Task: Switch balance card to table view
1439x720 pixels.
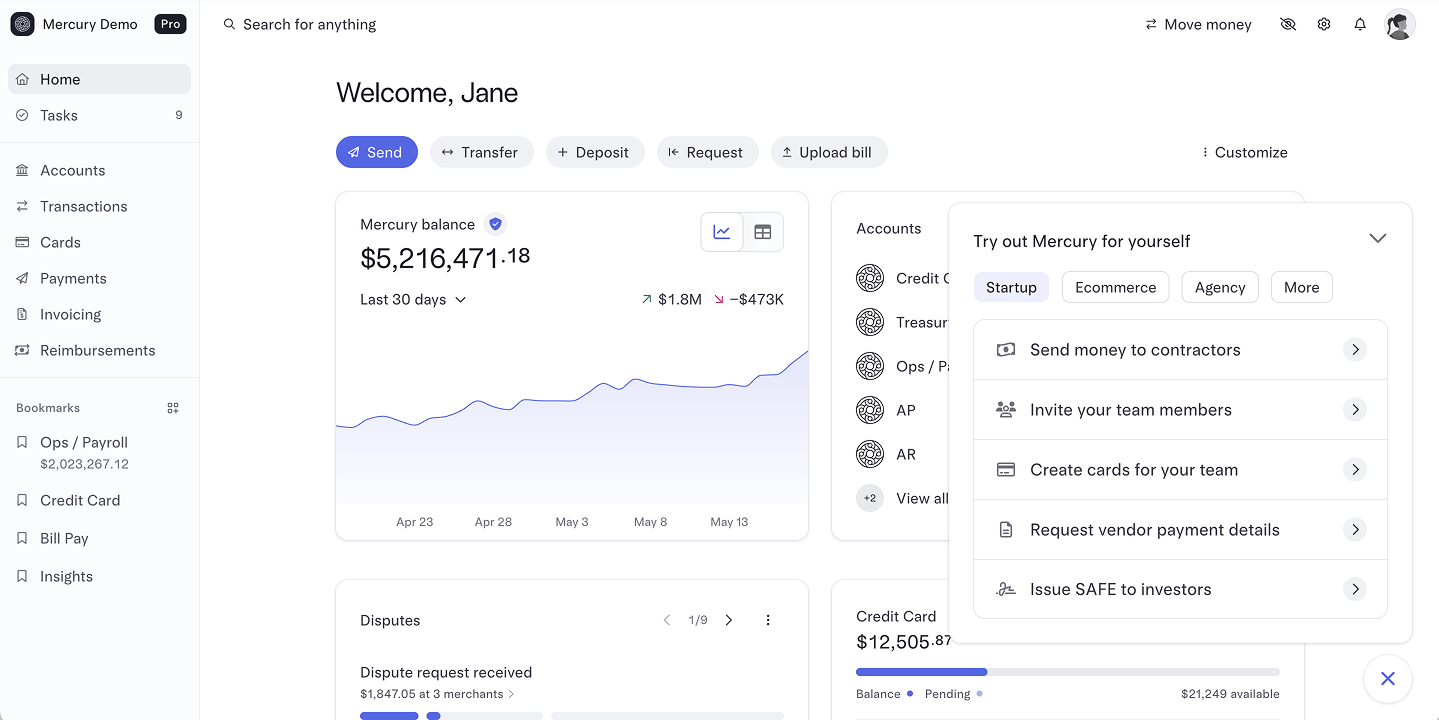Action: (x=763, y=232)
